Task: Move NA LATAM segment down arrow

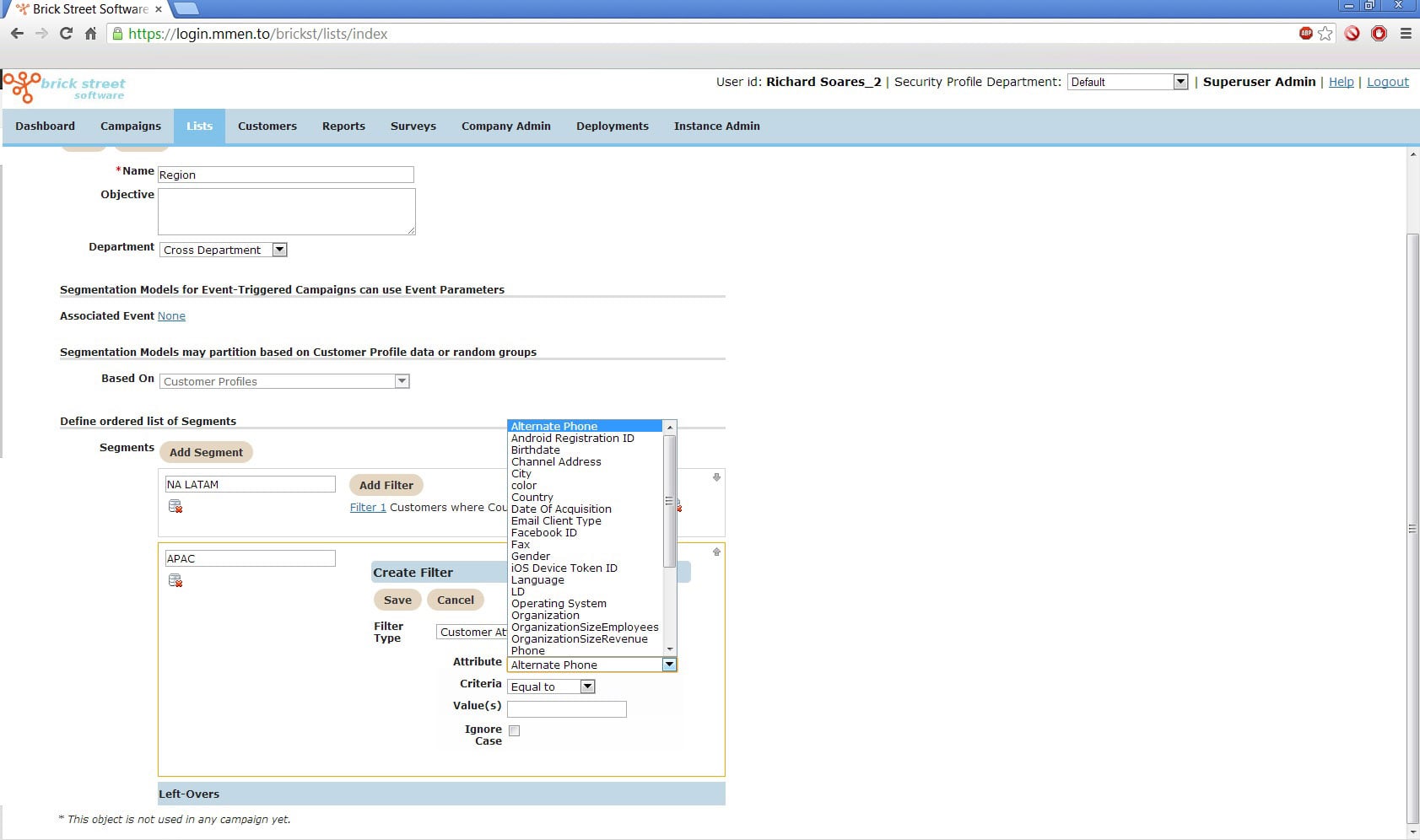Action: (x=716, y=477)
